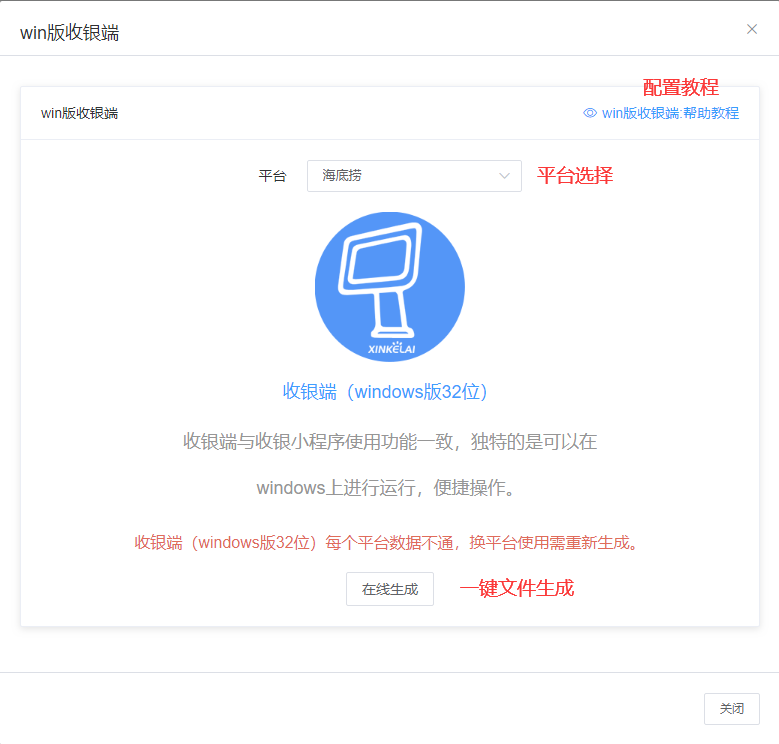Open the 收银端（windows版32位）blue link
The image size is (779, 744).
click(385, 392)
